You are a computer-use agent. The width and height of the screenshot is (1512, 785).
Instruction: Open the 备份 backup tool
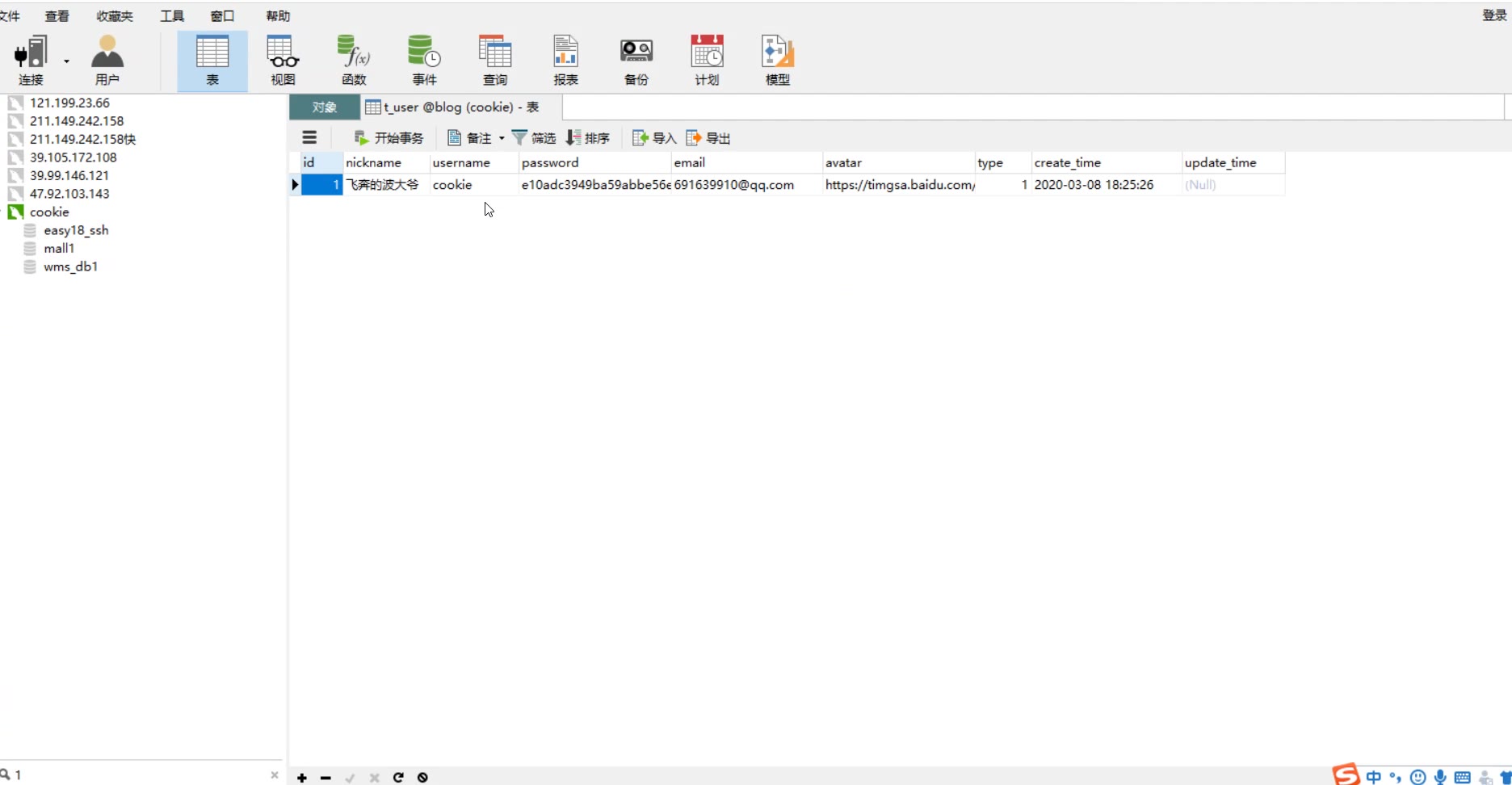636,61
